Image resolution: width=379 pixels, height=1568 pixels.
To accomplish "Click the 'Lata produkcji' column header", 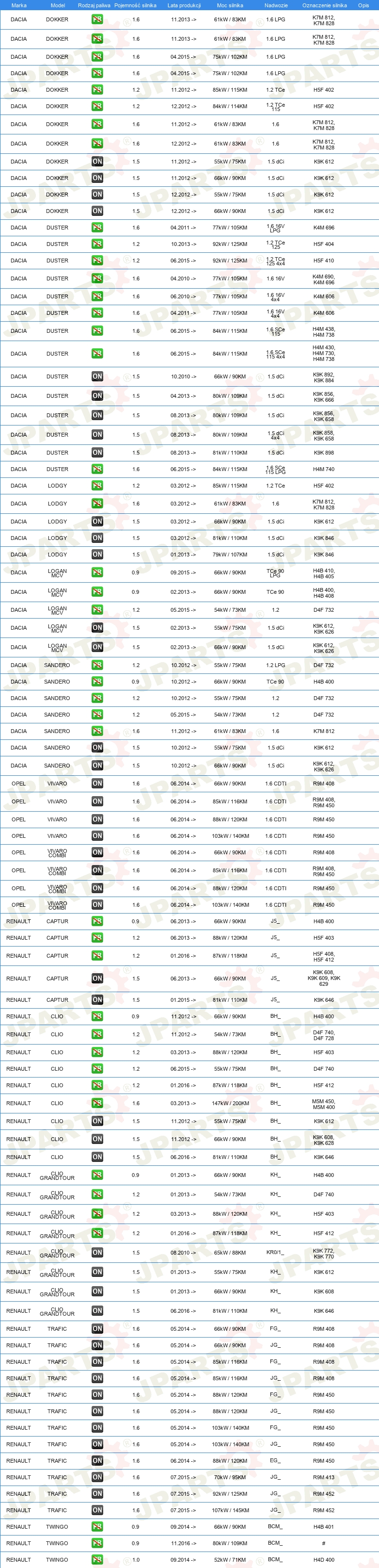I will click(184, 5).
